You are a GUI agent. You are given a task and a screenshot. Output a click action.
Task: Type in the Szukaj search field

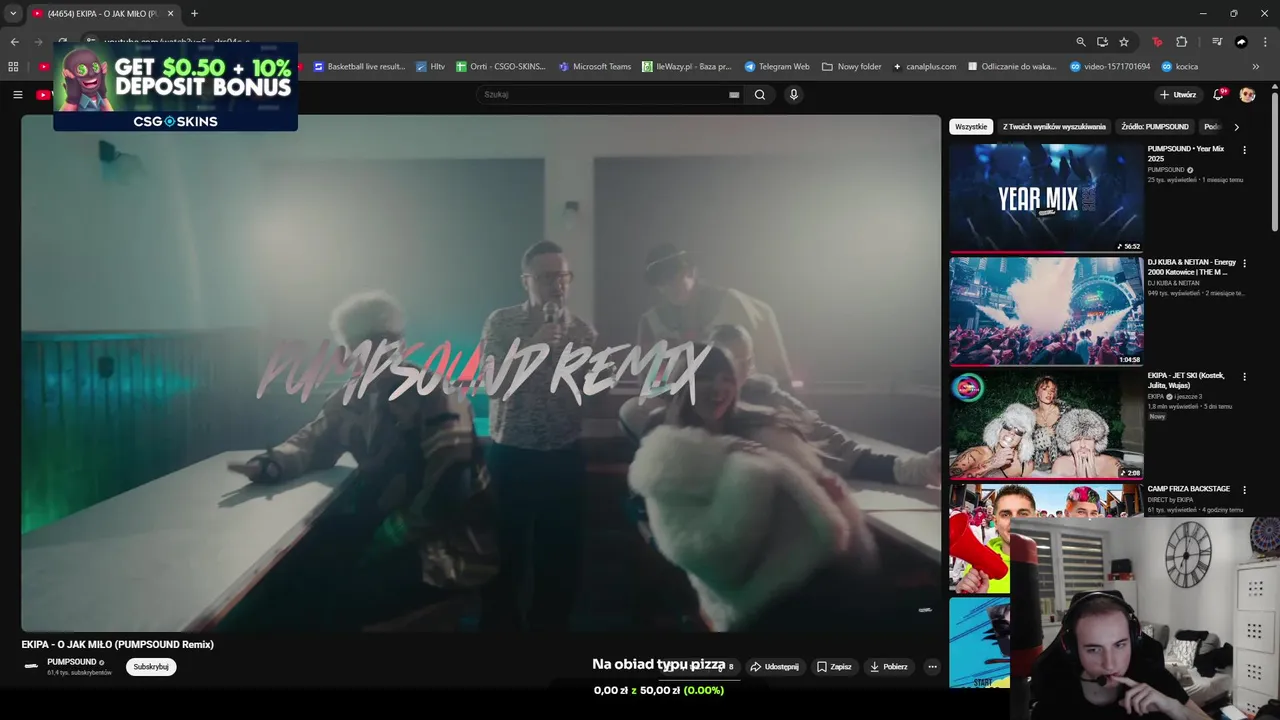pyautogui.click(x=602, y=95)
